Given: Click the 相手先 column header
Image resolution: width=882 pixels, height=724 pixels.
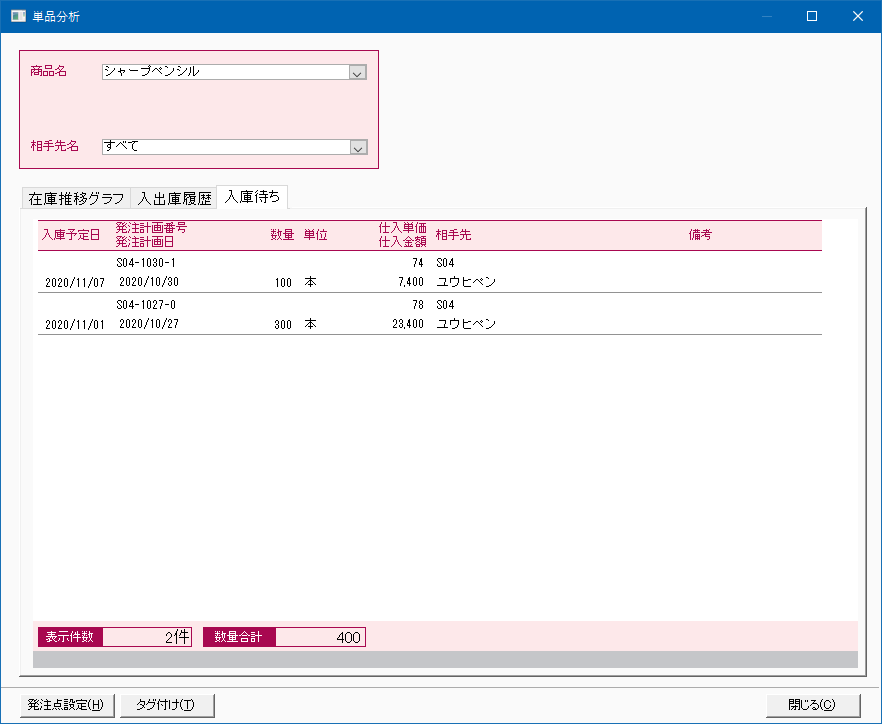Looking at the screenshot, I should coord(453,235).
